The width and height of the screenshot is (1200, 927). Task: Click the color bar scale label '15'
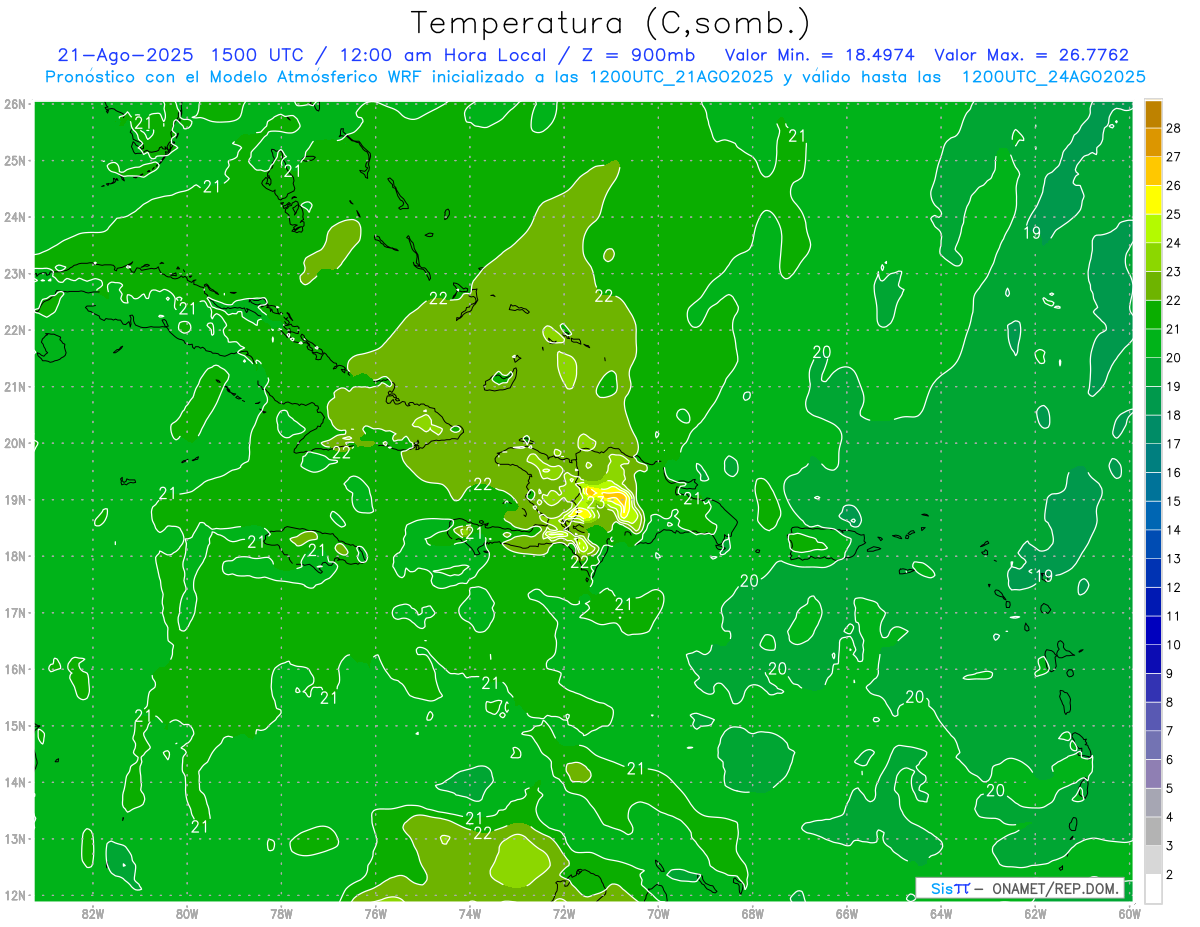click(1173, 501)
